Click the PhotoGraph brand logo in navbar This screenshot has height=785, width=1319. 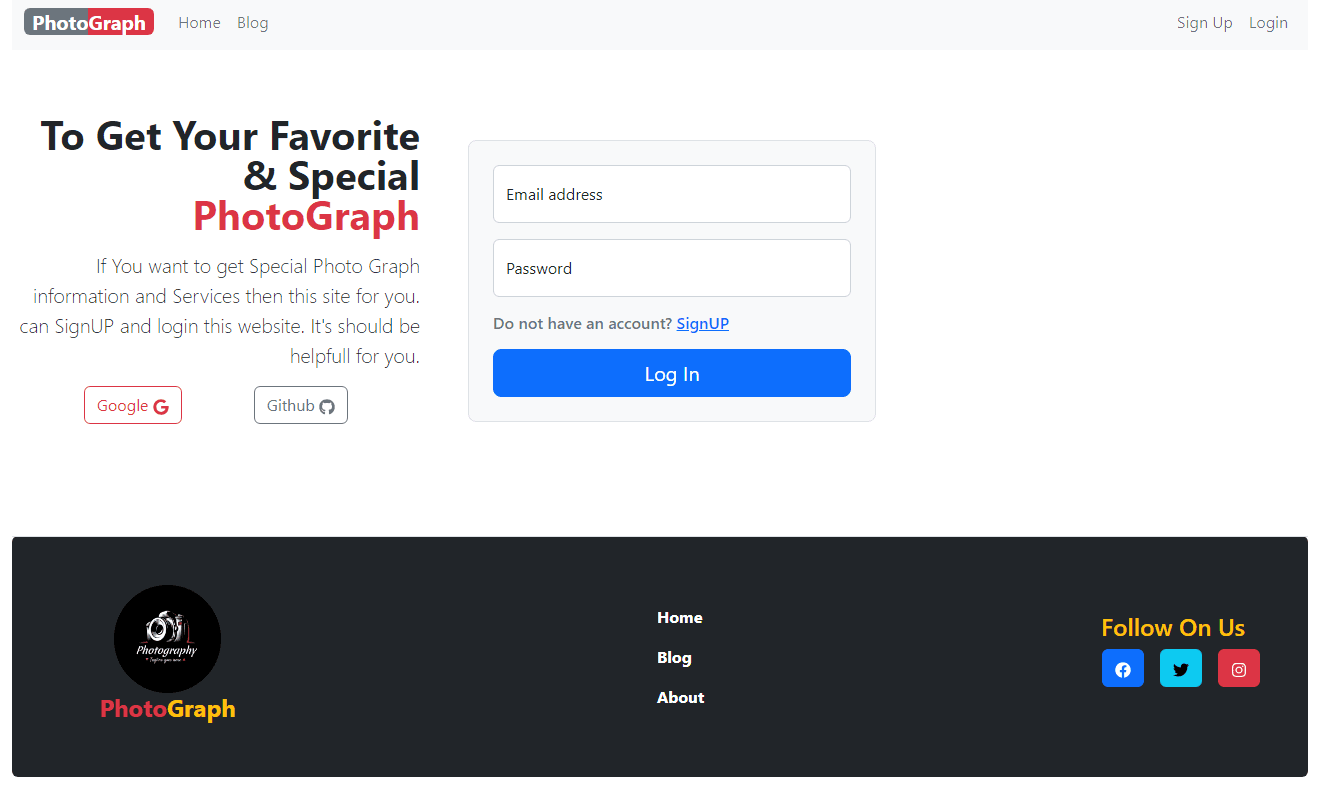89,22
